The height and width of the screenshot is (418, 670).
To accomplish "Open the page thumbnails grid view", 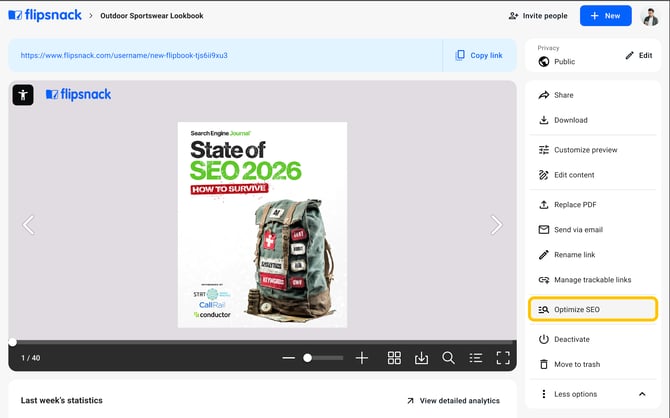I will (x=394, y=358).
